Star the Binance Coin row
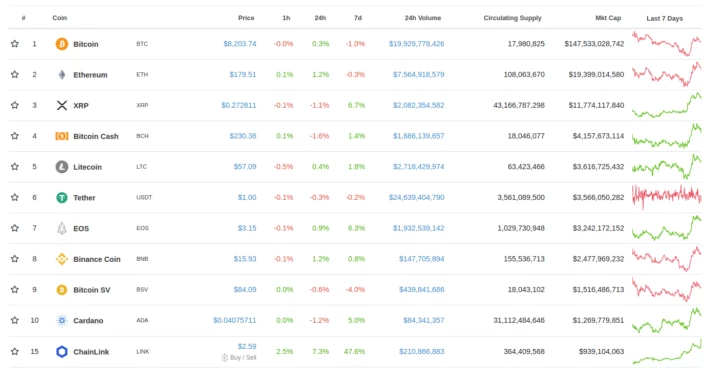This screenshot has height=371, width=710. click(15, 259)
